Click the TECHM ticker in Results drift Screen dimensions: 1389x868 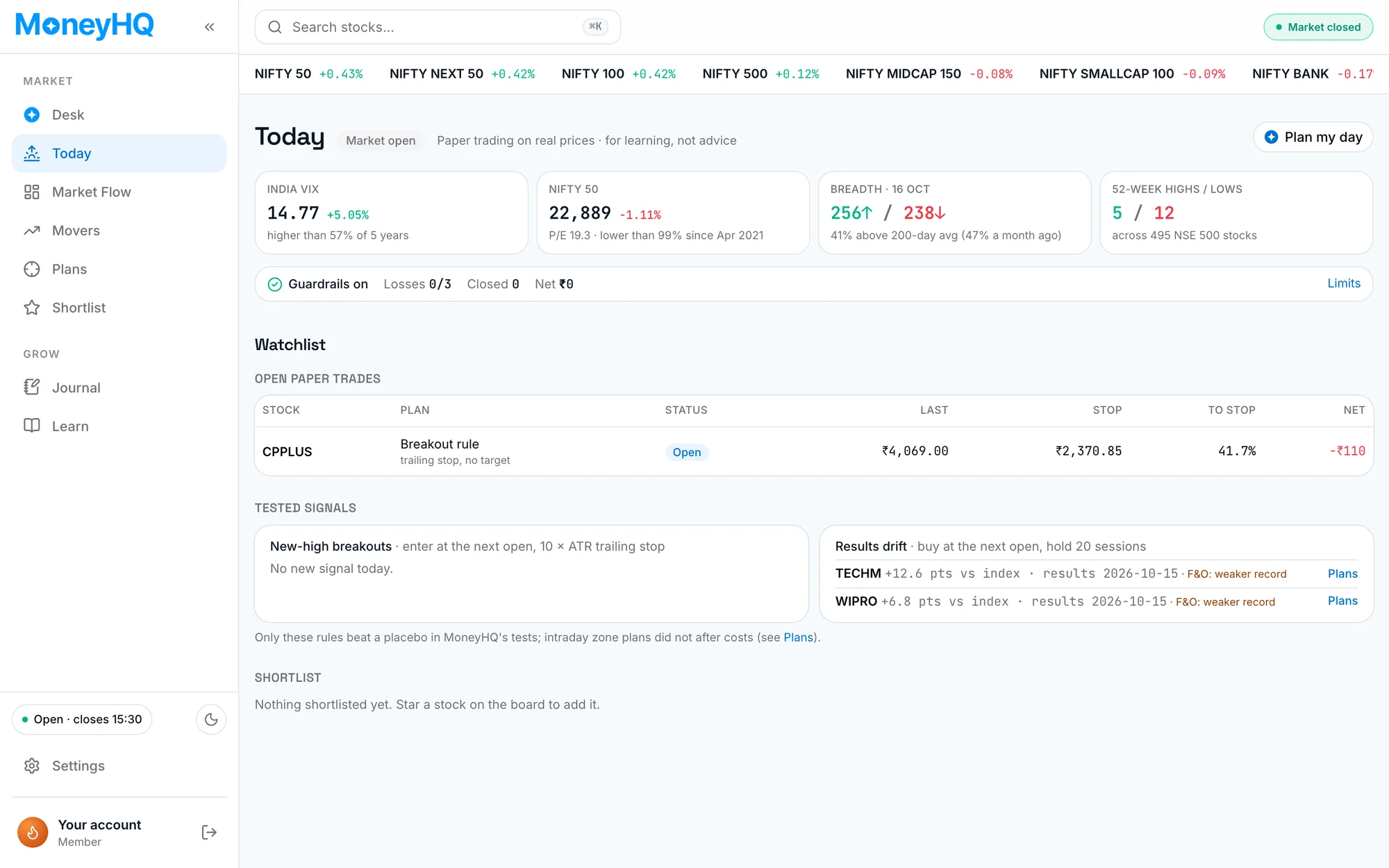[858, 574]
